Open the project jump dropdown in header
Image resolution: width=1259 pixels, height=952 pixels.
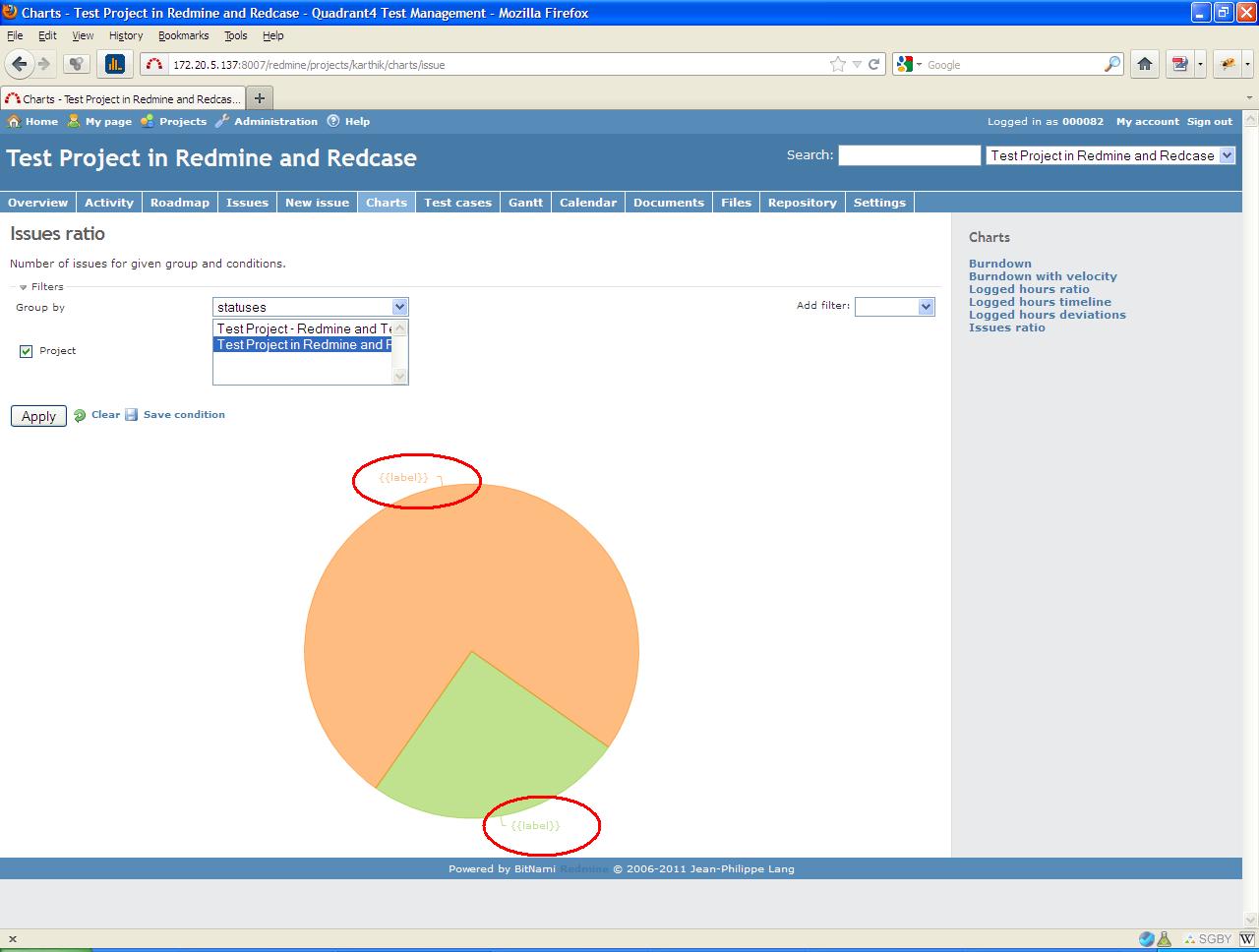1110,155
